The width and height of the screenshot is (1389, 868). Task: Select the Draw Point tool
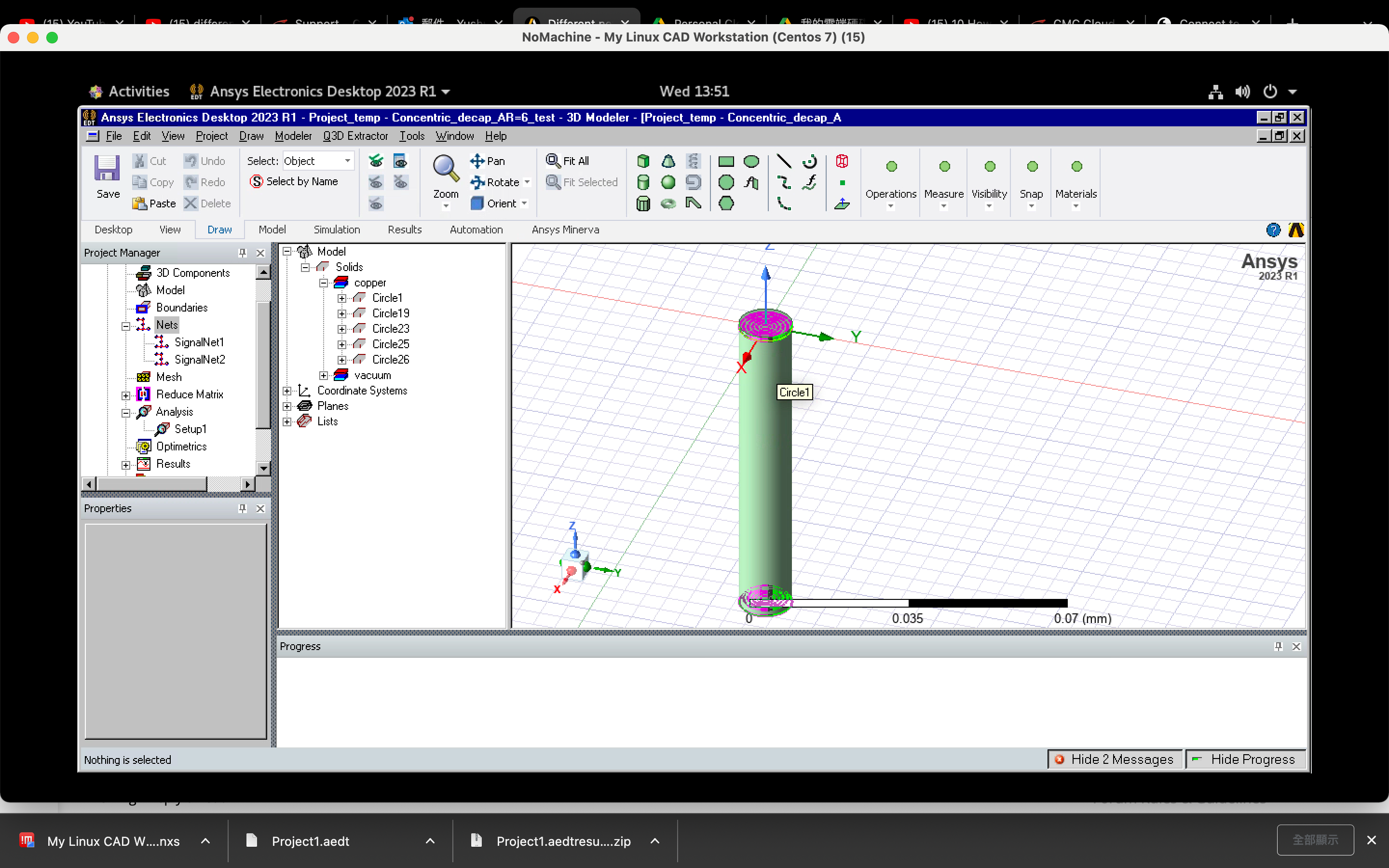pyautogui.click(x=842, y=183)
